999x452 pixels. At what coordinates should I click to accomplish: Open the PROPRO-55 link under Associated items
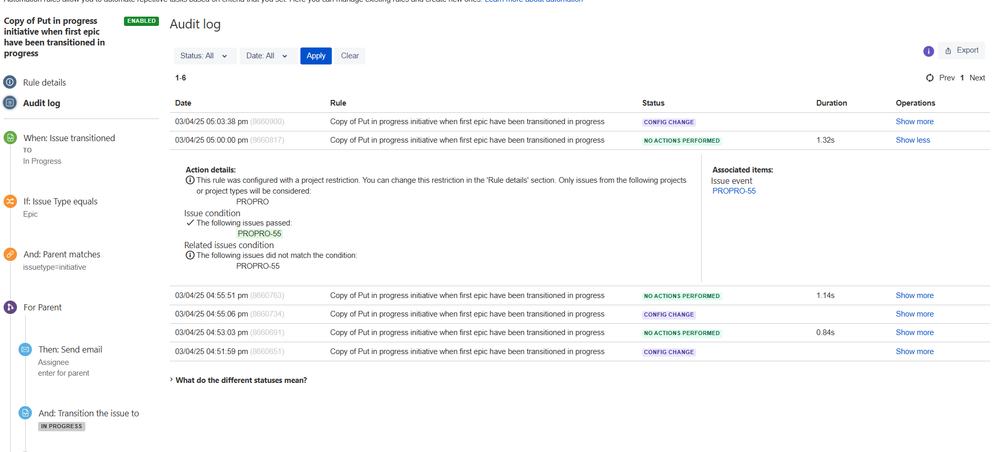[734, 191]
